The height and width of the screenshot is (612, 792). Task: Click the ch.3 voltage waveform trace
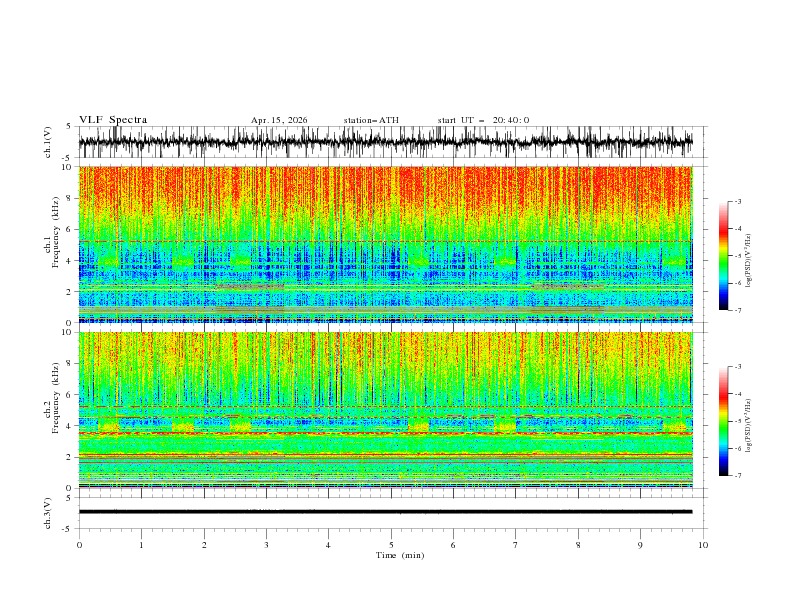(385, 512)
